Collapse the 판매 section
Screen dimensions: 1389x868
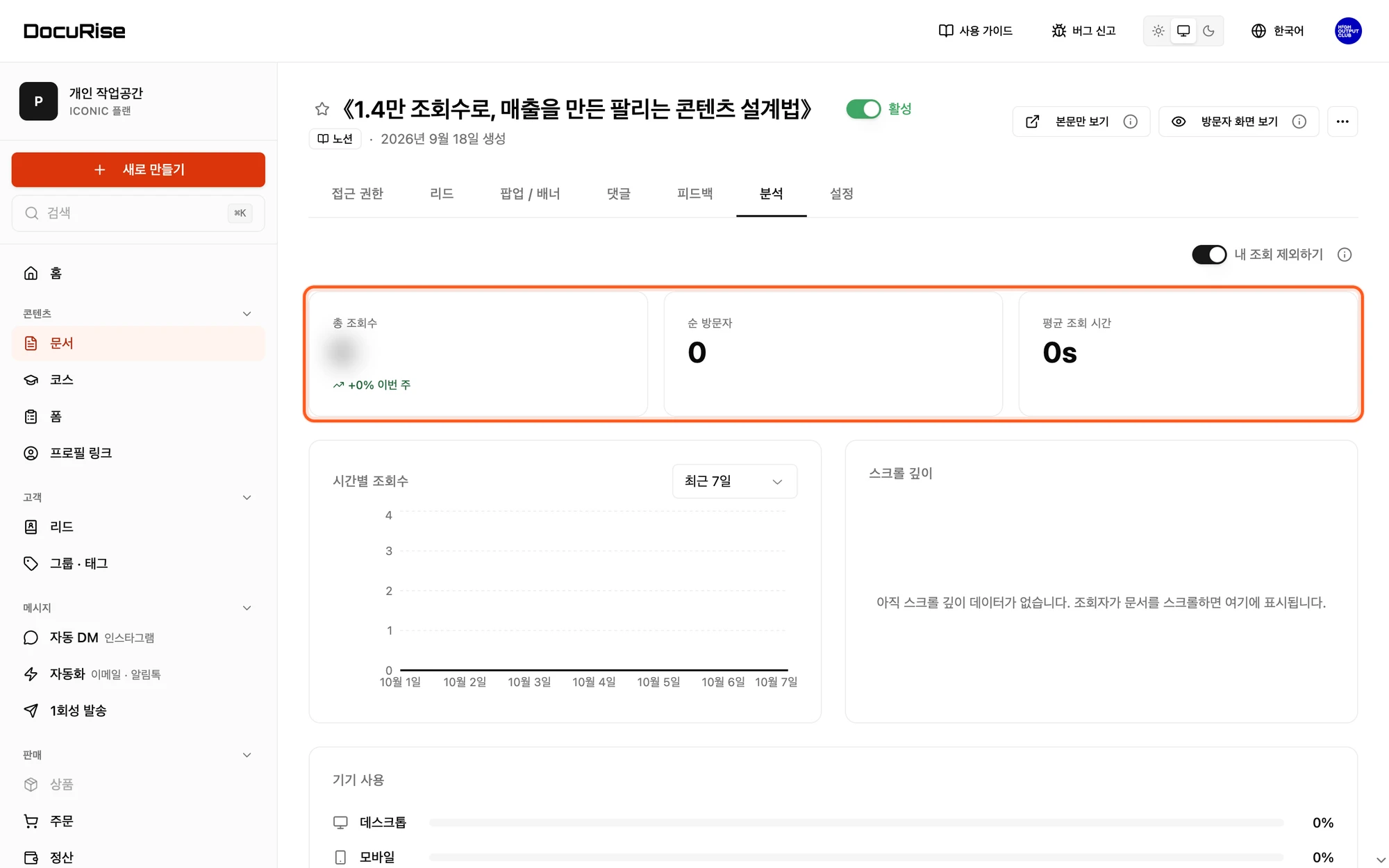(x=247, y=755)
